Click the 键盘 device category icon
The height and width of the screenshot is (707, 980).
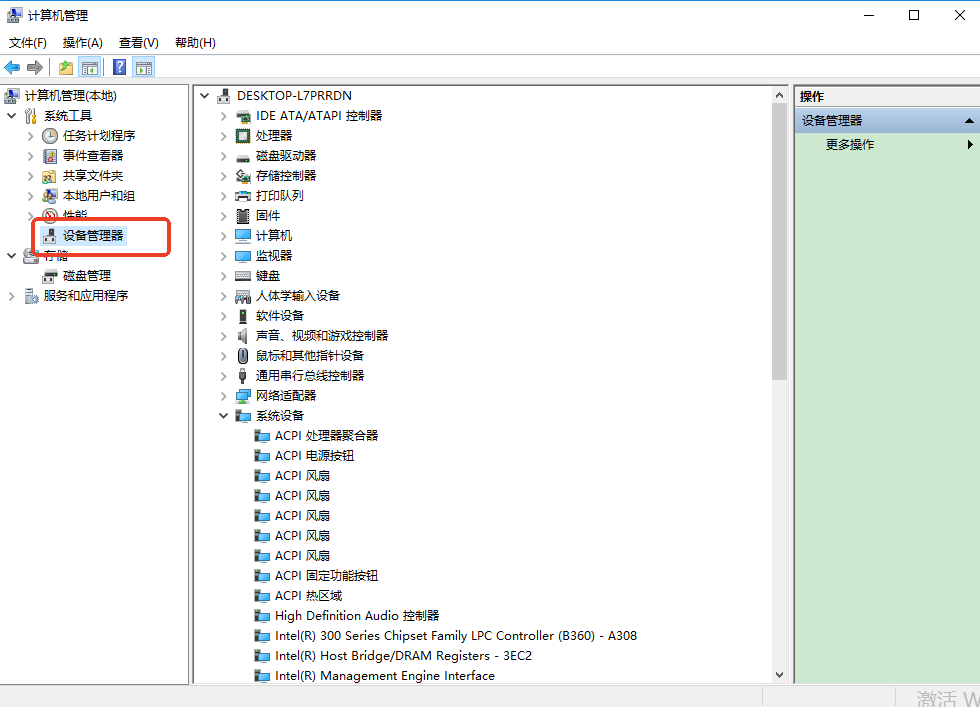(243, 275)
